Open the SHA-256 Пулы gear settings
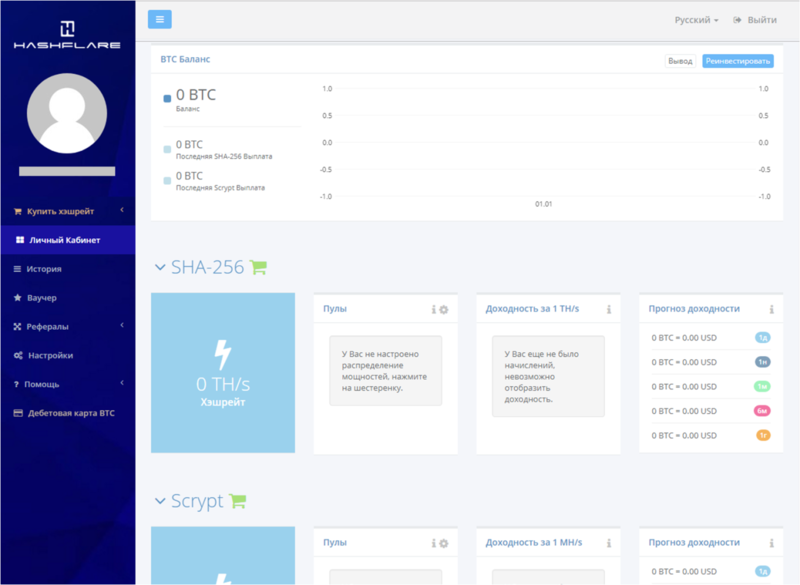Viewport: 800px width, 585px height. [444, 310]
